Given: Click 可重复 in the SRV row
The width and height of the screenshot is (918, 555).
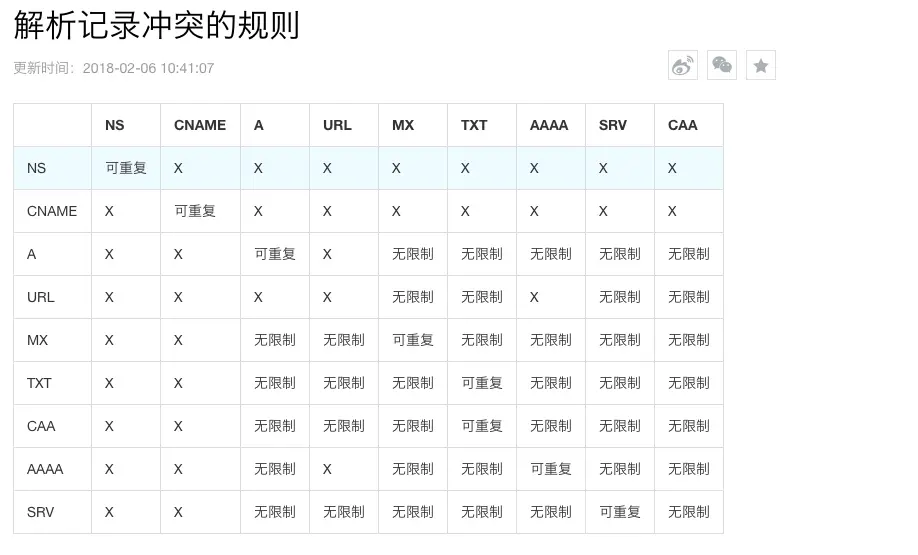Looking at the screenshot, I should click(620, 512).
